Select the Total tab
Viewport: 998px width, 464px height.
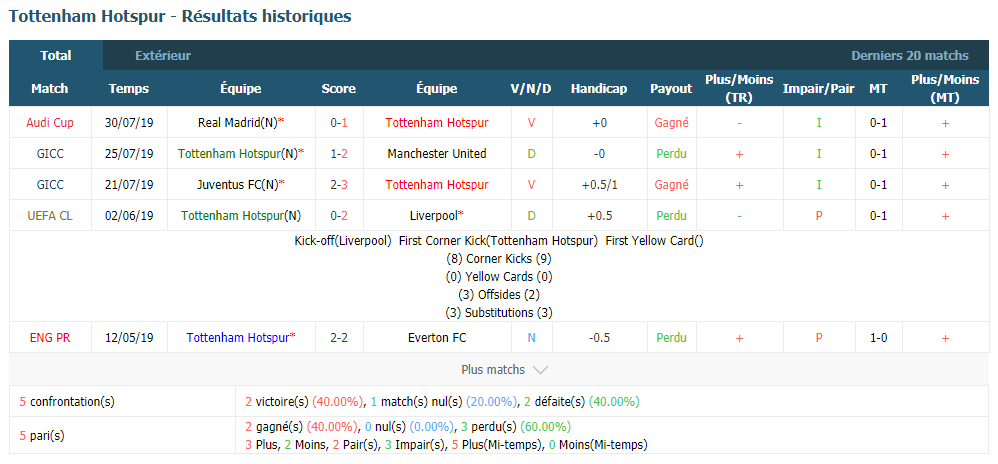click(56, 55)
